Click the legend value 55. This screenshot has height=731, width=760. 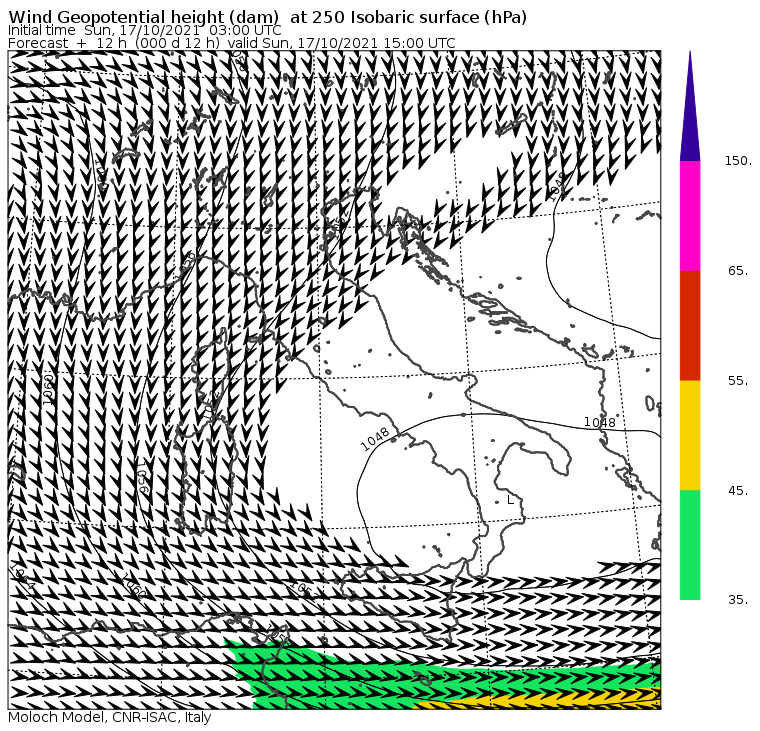tap(738, 381)
